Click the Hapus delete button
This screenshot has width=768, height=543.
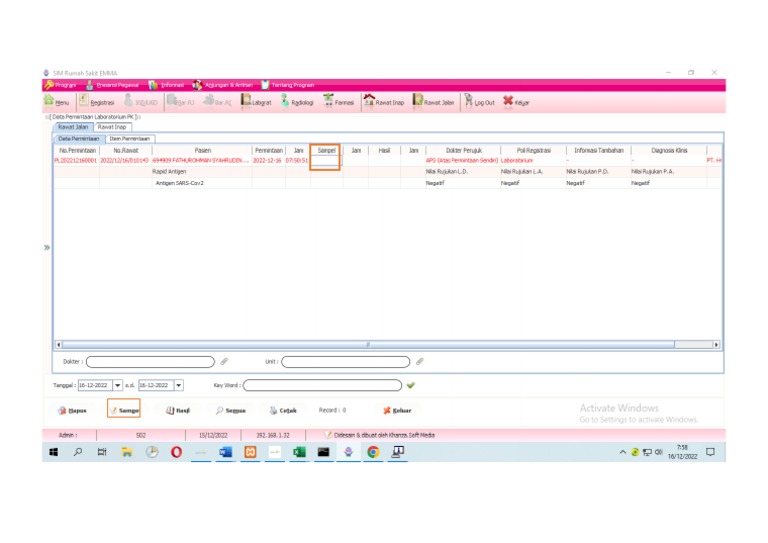69,410
